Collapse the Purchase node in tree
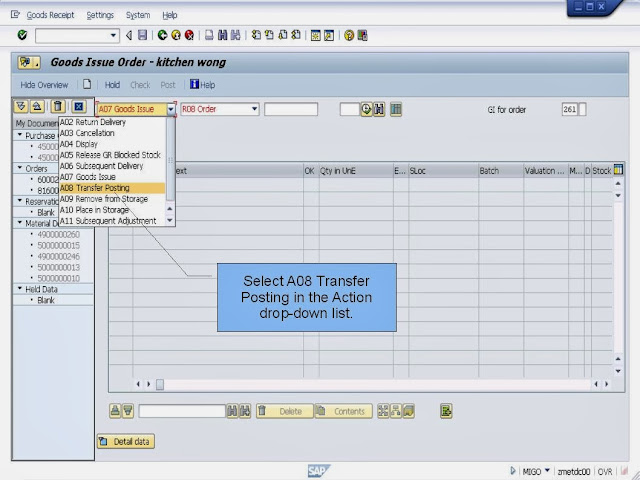This screenshot has height=480, width=640. [x=20, y=134]
